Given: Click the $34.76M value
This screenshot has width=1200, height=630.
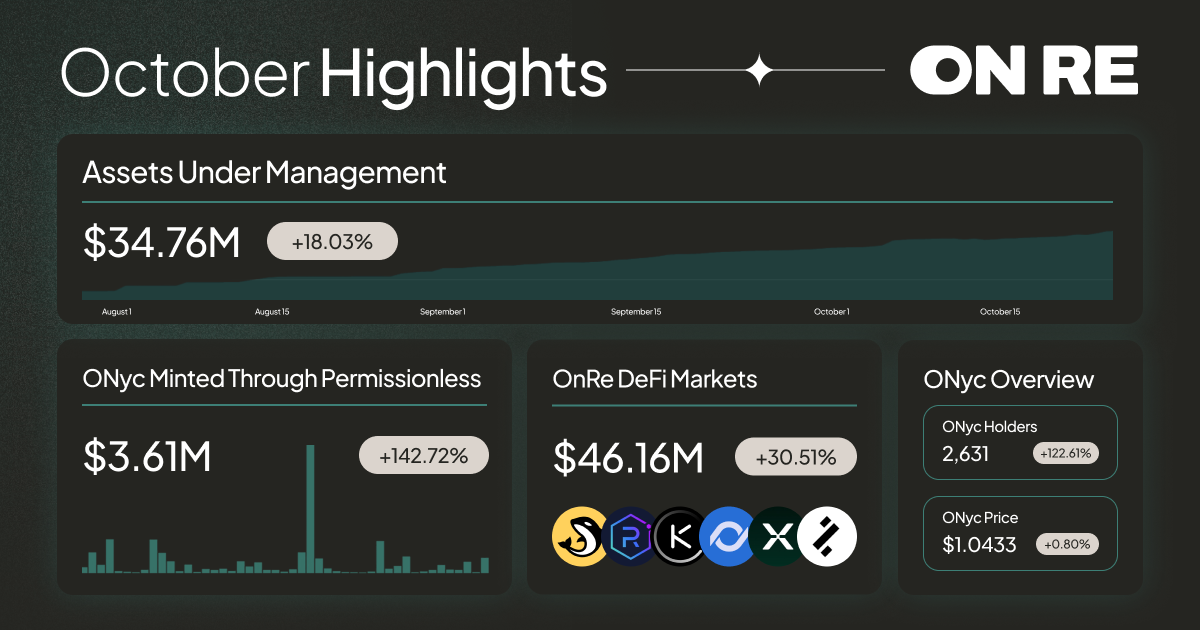Looking at the screenshot, I should point(161,243).
